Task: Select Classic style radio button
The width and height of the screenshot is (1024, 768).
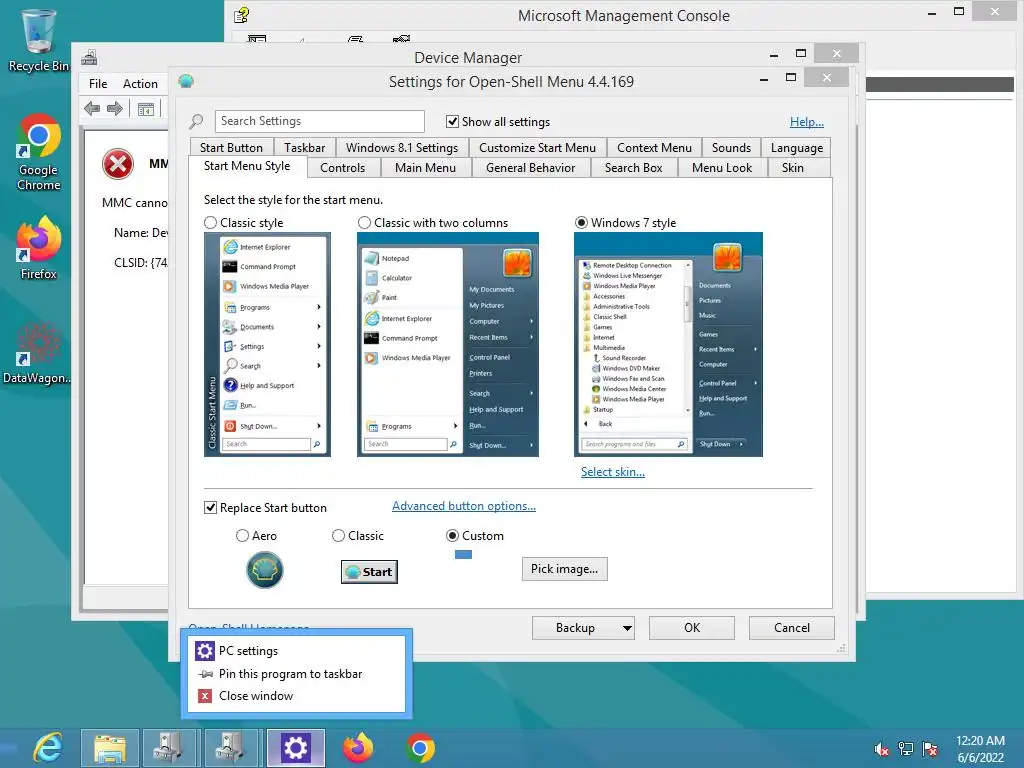Action: tap(210, 223)
